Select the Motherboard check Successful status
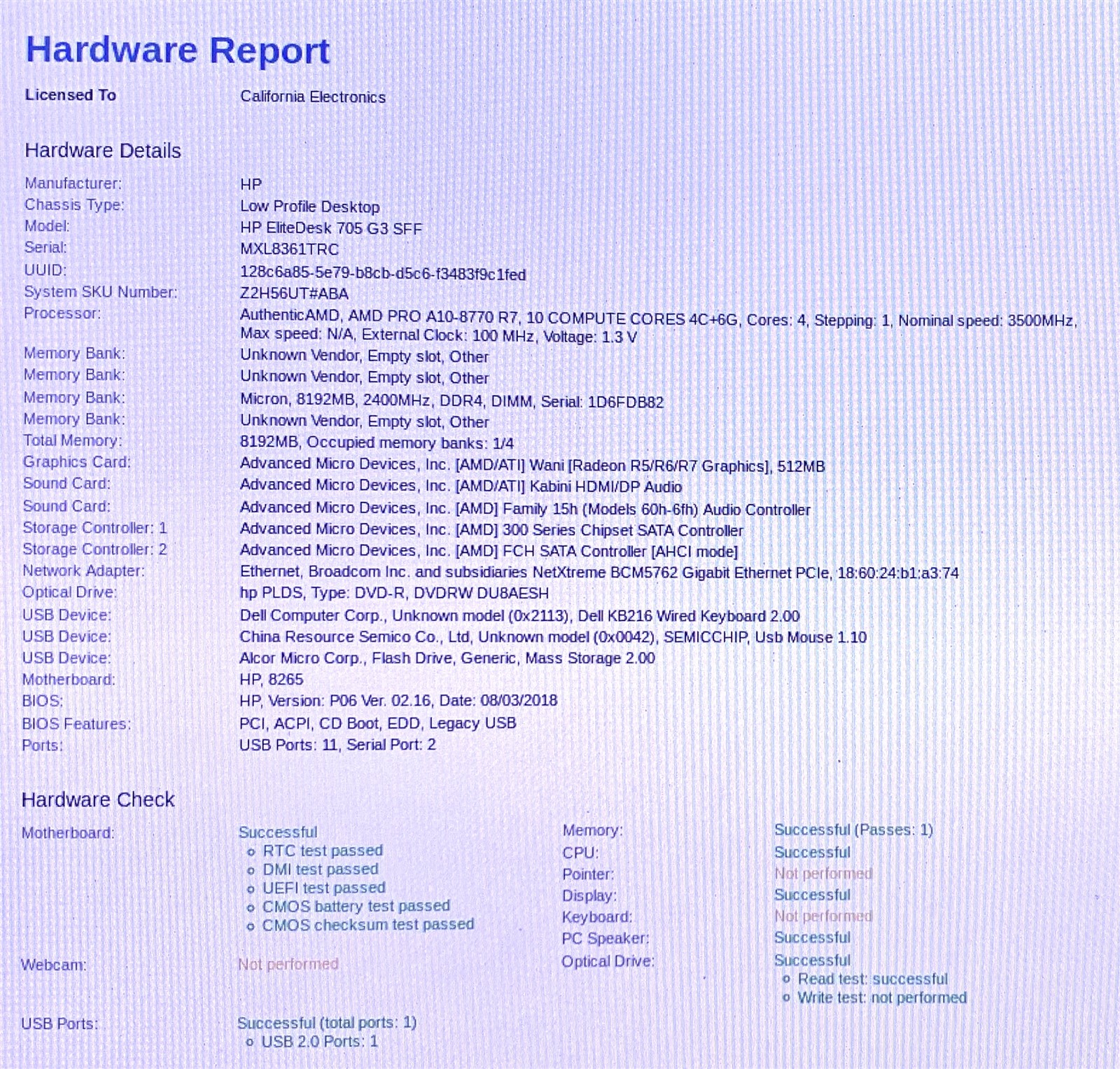1120x1069 pixels. click(x=278, y=832)
